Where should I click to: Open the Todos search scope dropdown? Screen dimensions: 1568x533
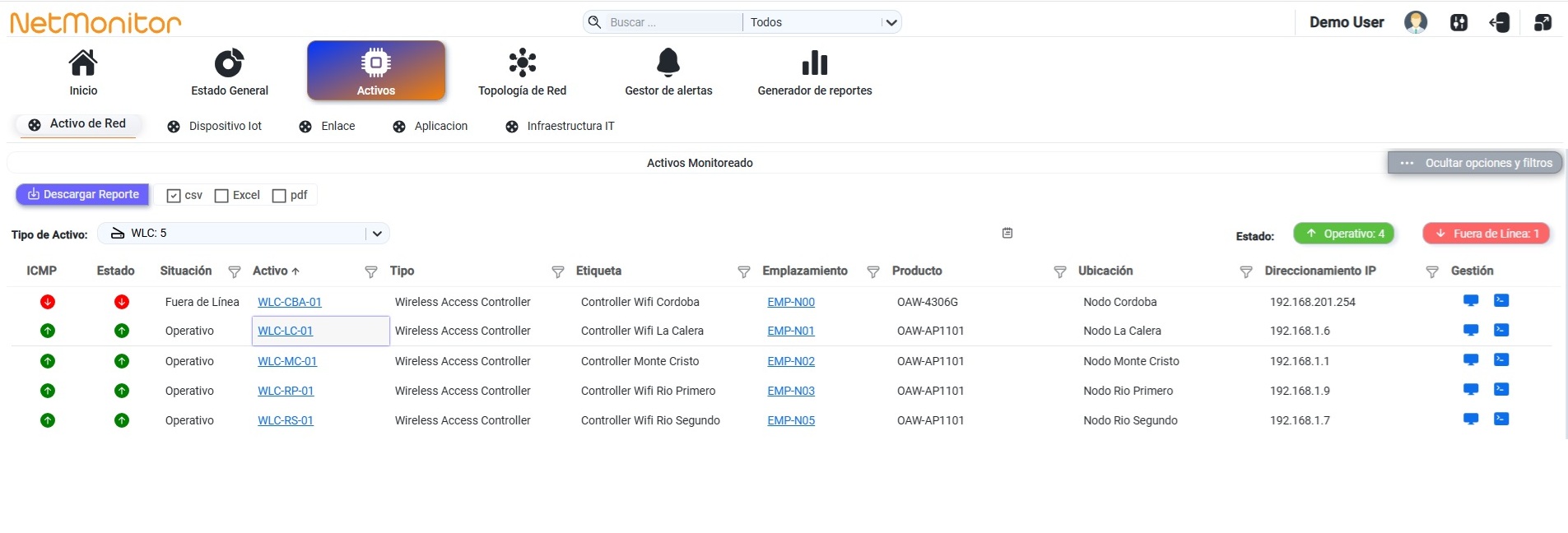tap(822, 22)
